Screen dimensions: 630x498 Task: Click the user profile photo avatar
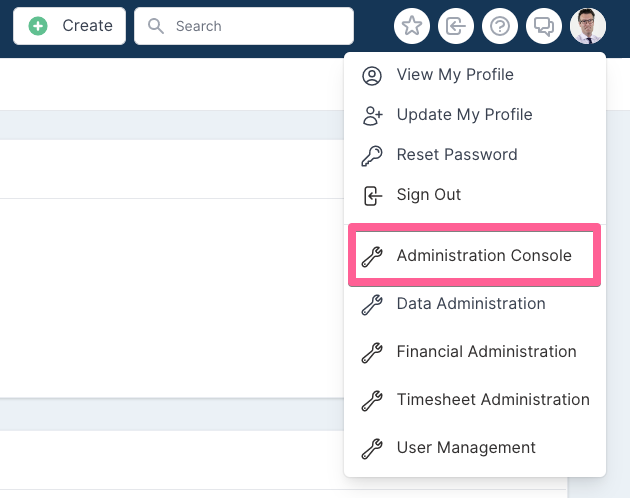[588, 26]
